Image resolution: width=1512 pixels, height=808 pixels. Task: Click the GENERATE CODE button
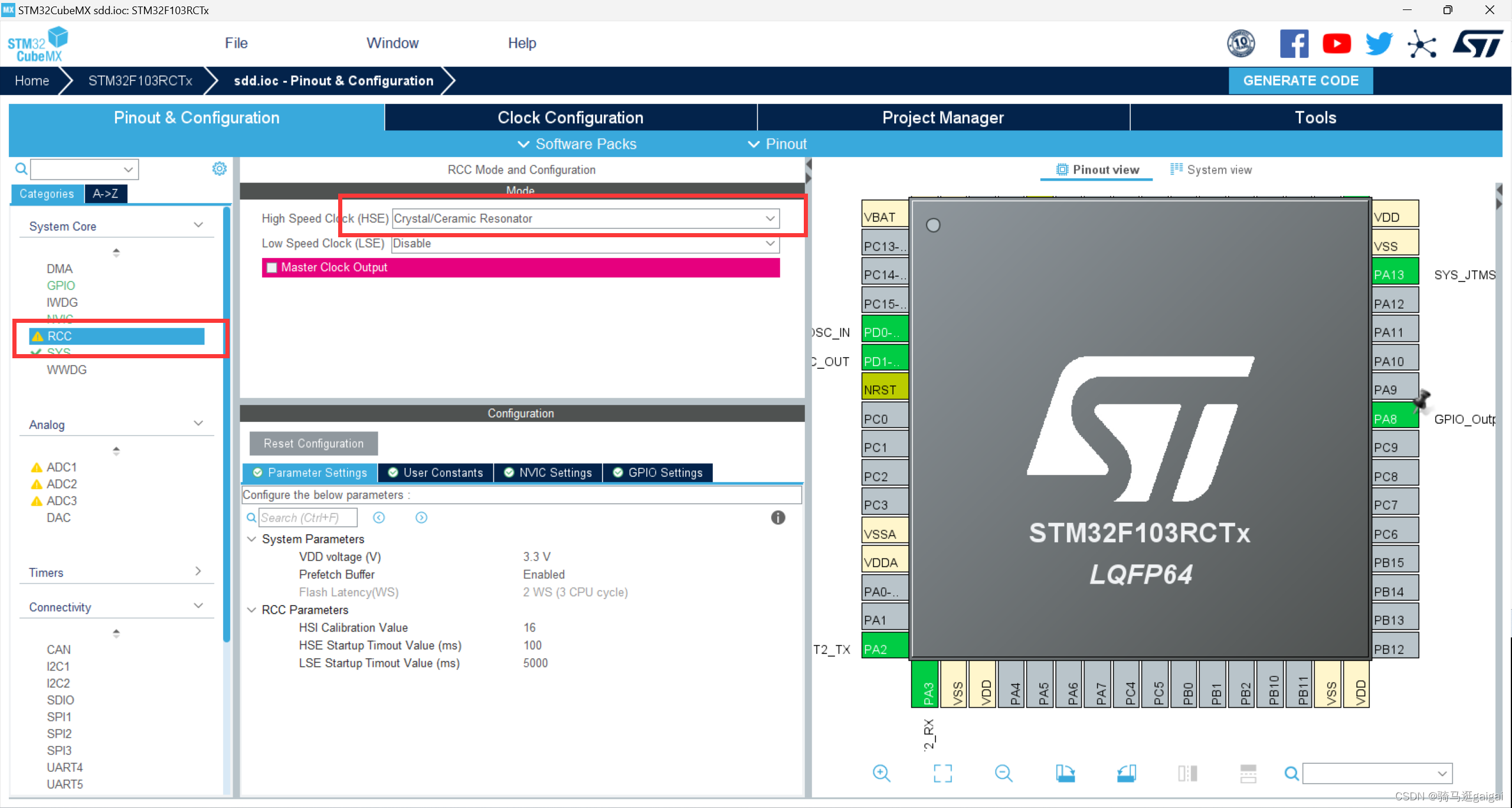click(x=1301, y=80)
